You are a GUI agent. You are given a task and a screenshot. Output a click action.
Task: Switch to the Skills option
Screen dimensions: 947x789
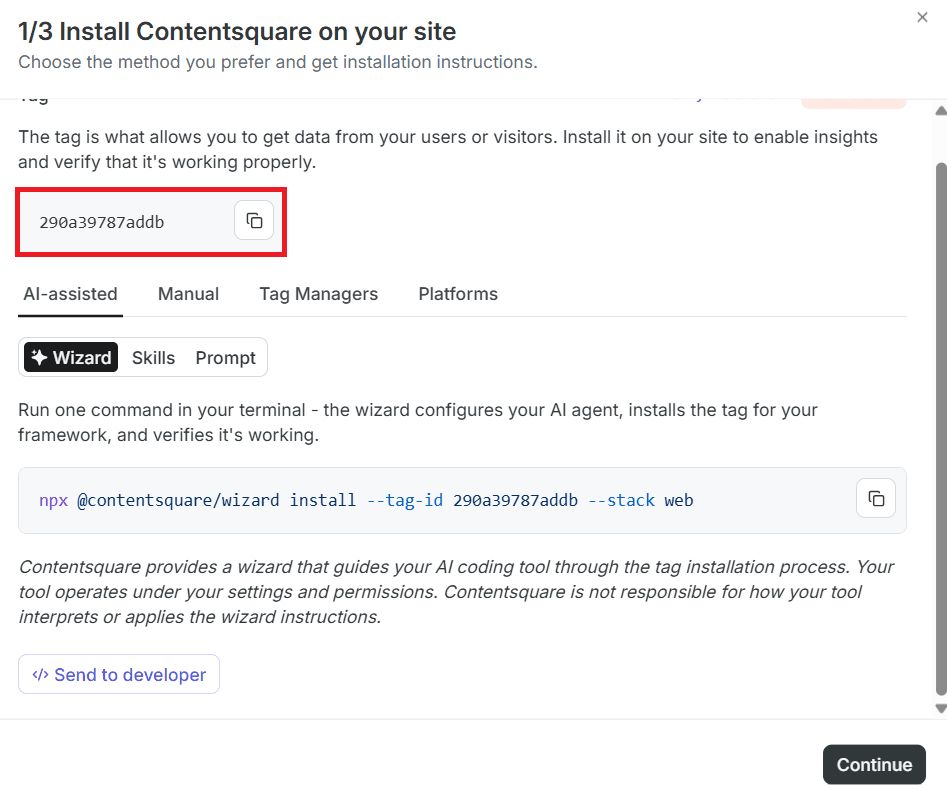click(x=153, y=358)
